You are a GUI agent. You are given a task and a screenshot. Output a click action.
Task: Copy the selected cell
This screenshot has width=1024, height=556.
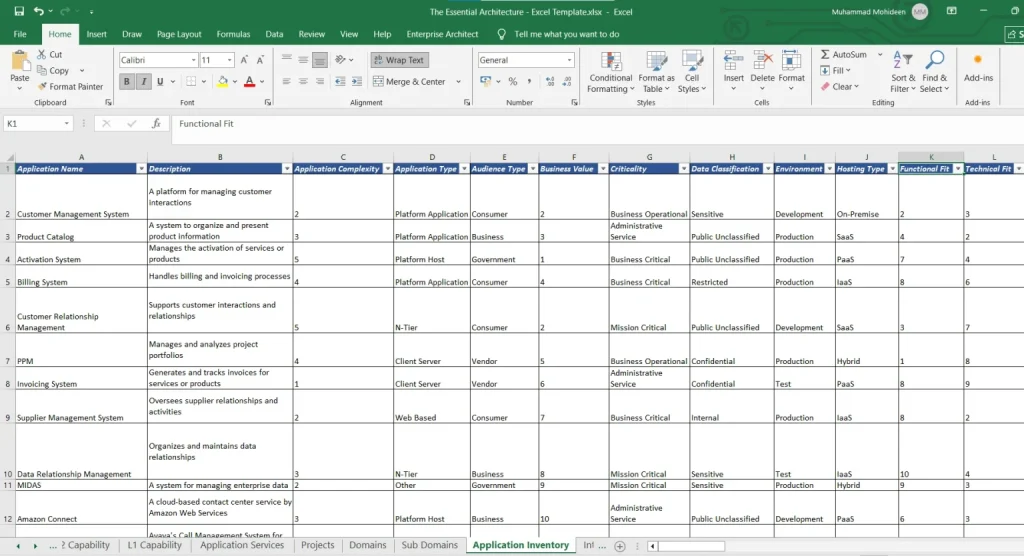tap(53, 70)
